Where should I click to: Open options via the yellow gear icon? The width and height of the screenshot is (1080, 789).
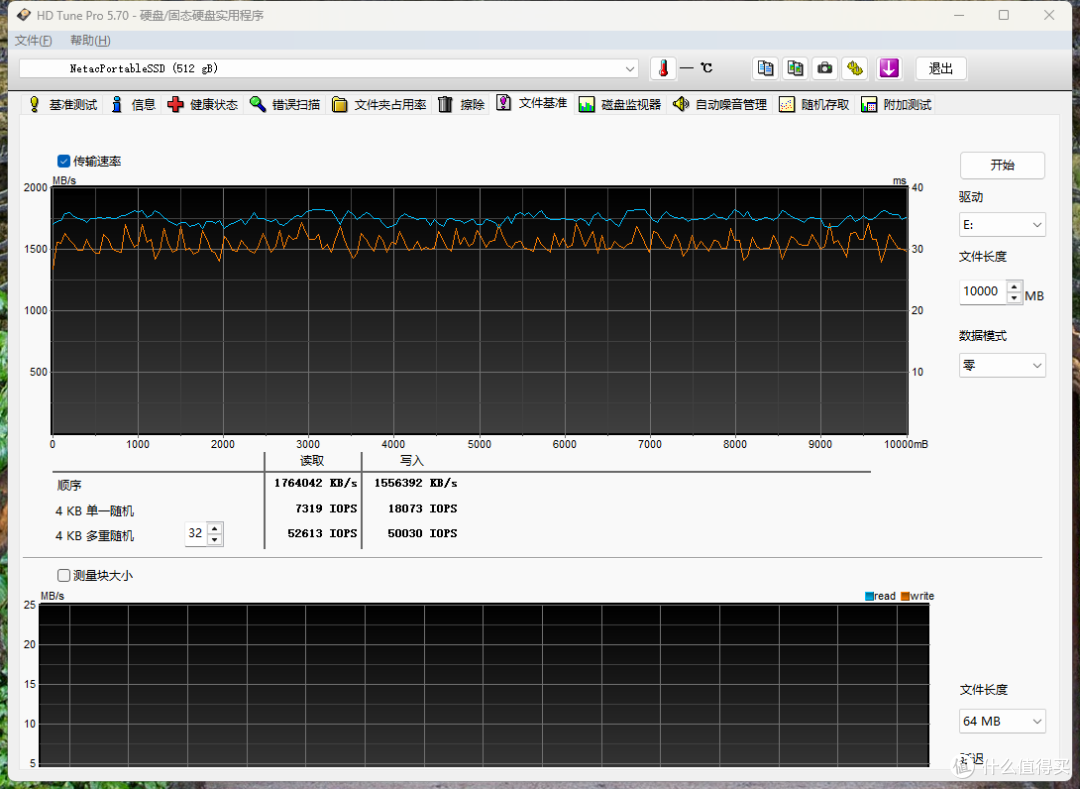click(855, 68)
